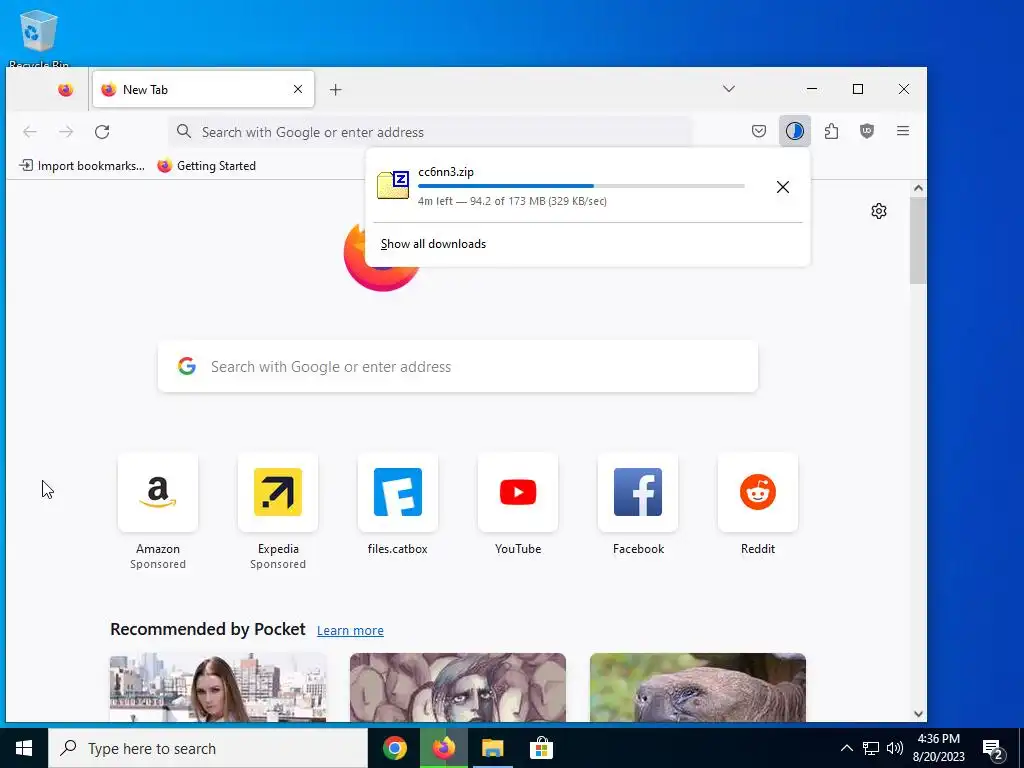Focus the address bar search field

(x=430, y=132)
